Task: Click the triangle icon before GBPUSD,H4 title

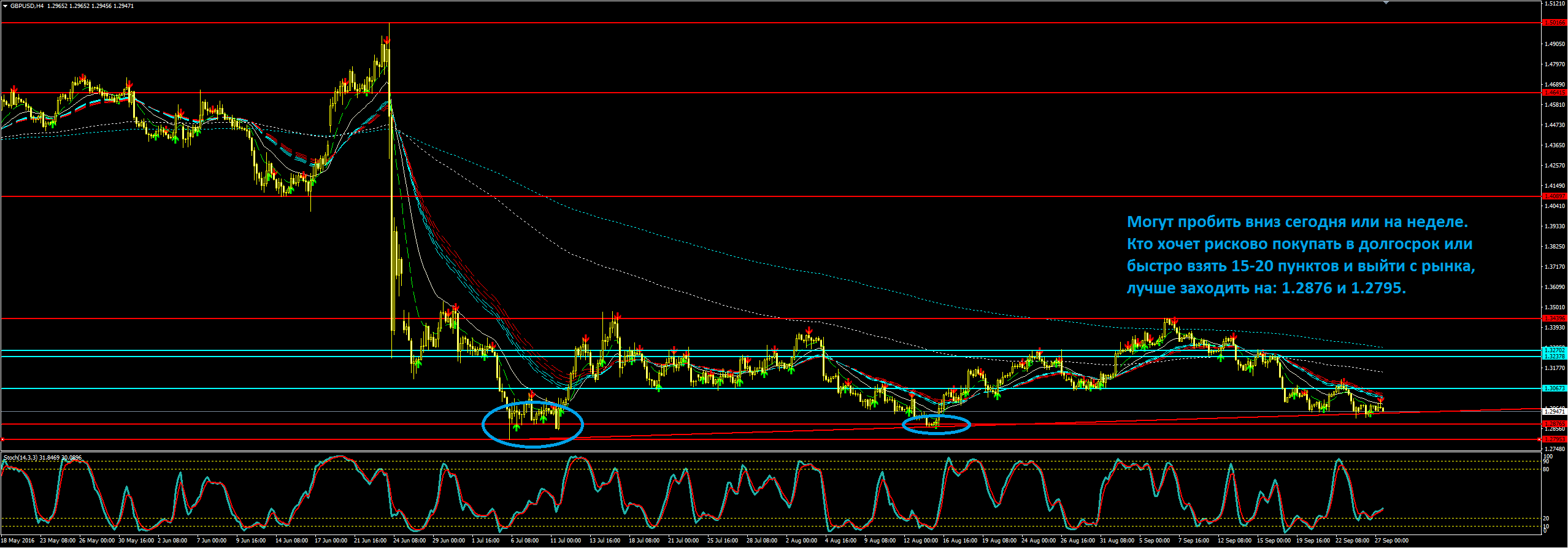Action: [5, 6]
